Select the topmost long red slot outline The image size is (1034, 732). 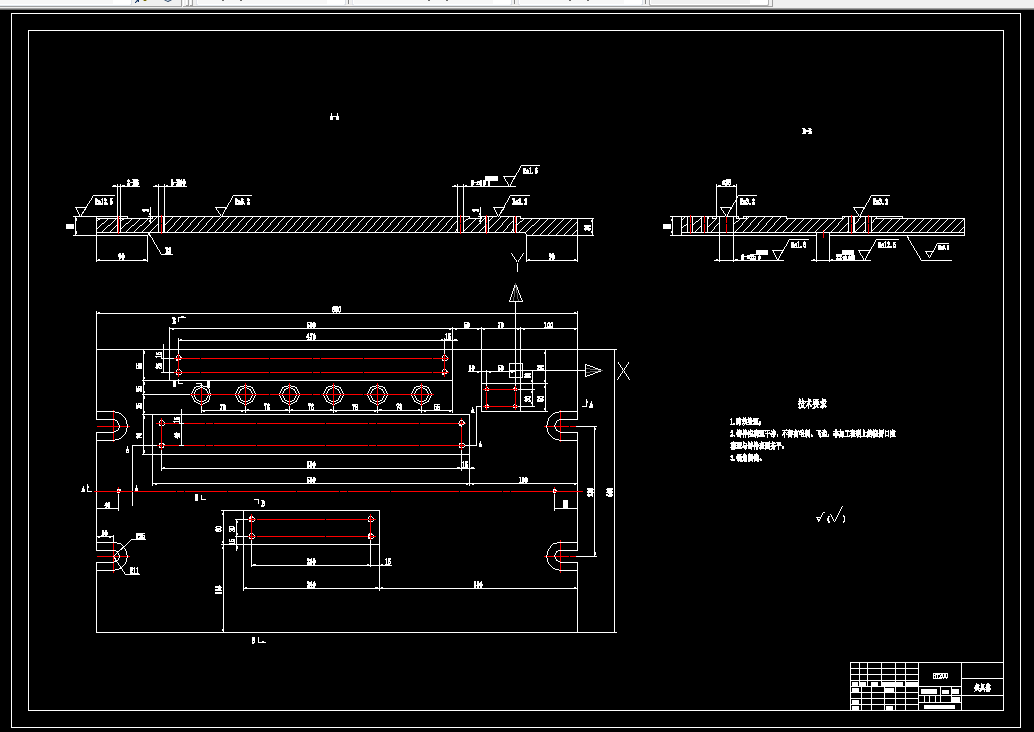coord(311,365)
